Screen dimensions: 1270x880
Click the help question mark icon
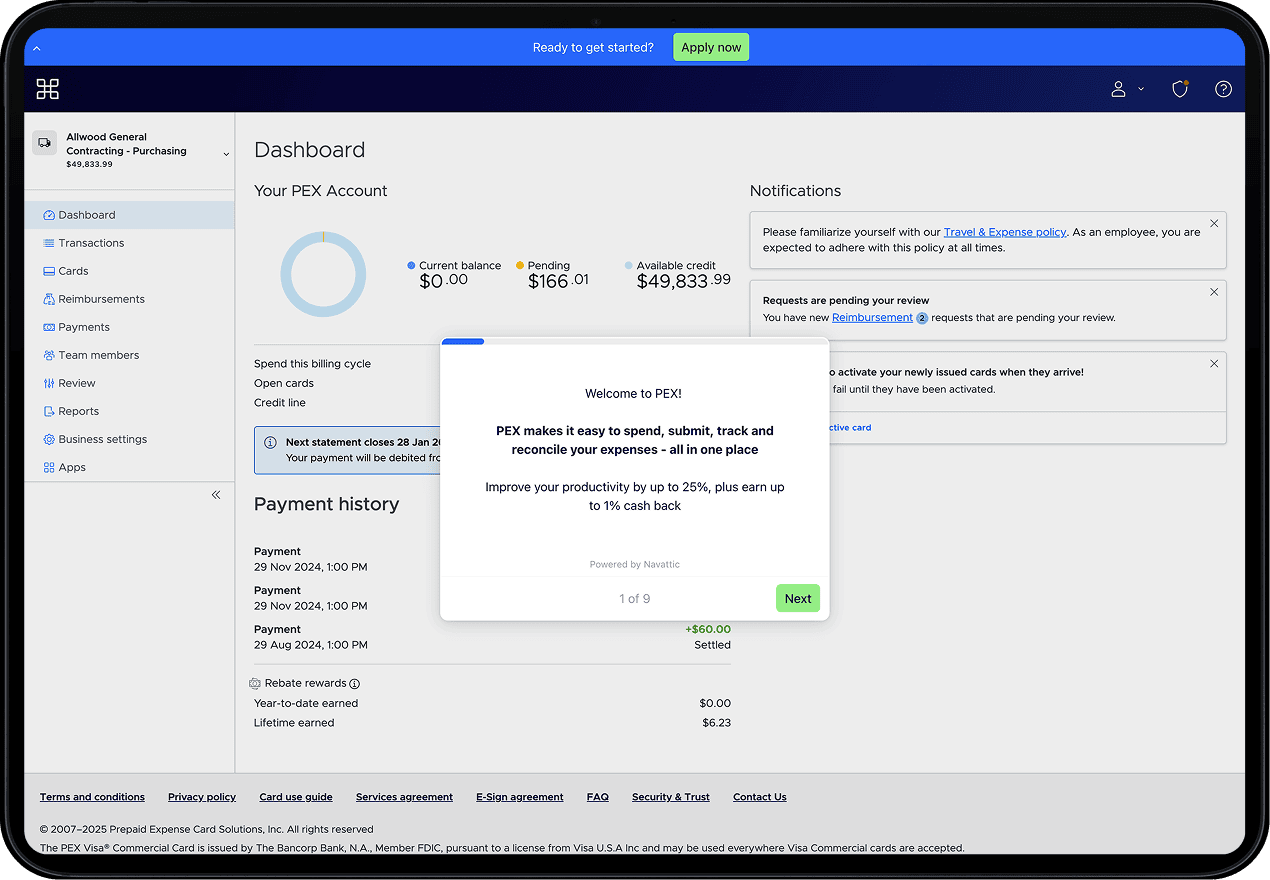point(1223,89)
